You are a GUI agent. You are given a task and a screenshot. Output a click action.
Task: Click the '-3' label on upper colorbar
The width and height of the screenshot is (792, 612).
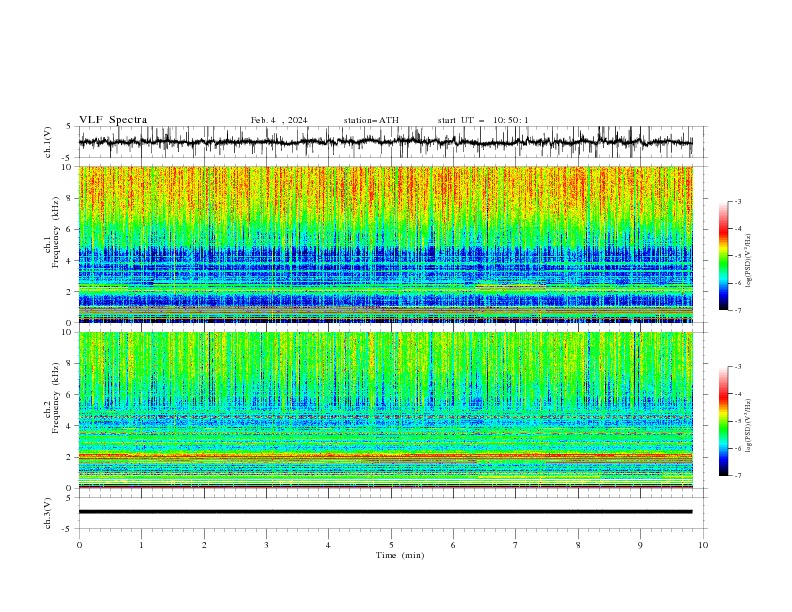tap(737, 201)
